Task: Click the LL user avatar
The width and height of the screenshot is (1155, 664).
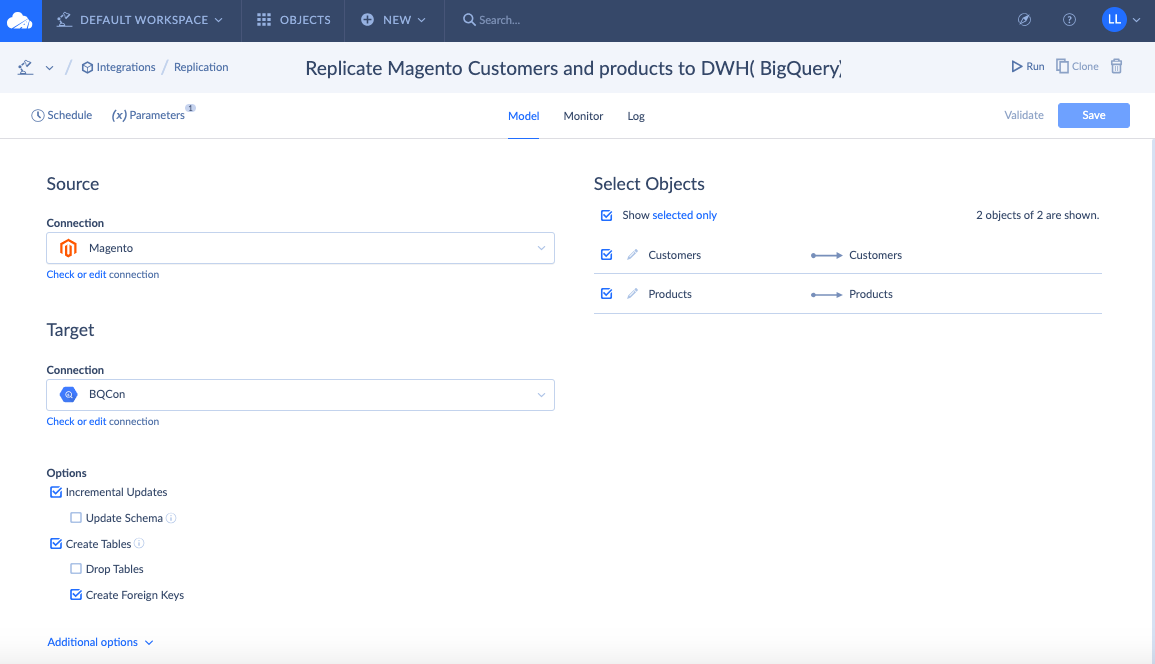Action: (x=1114, y=20)
